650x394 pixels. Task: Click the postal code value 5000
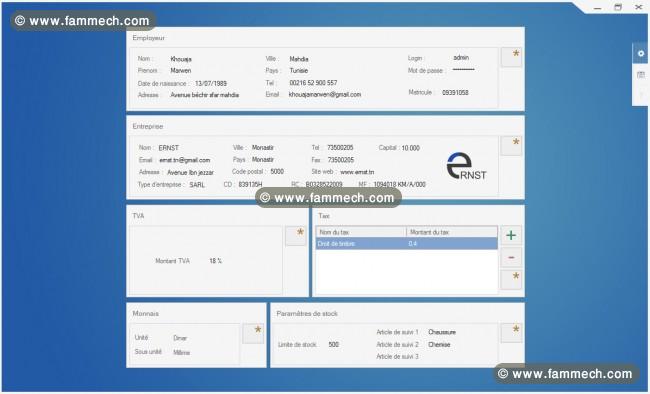point(277,172)
